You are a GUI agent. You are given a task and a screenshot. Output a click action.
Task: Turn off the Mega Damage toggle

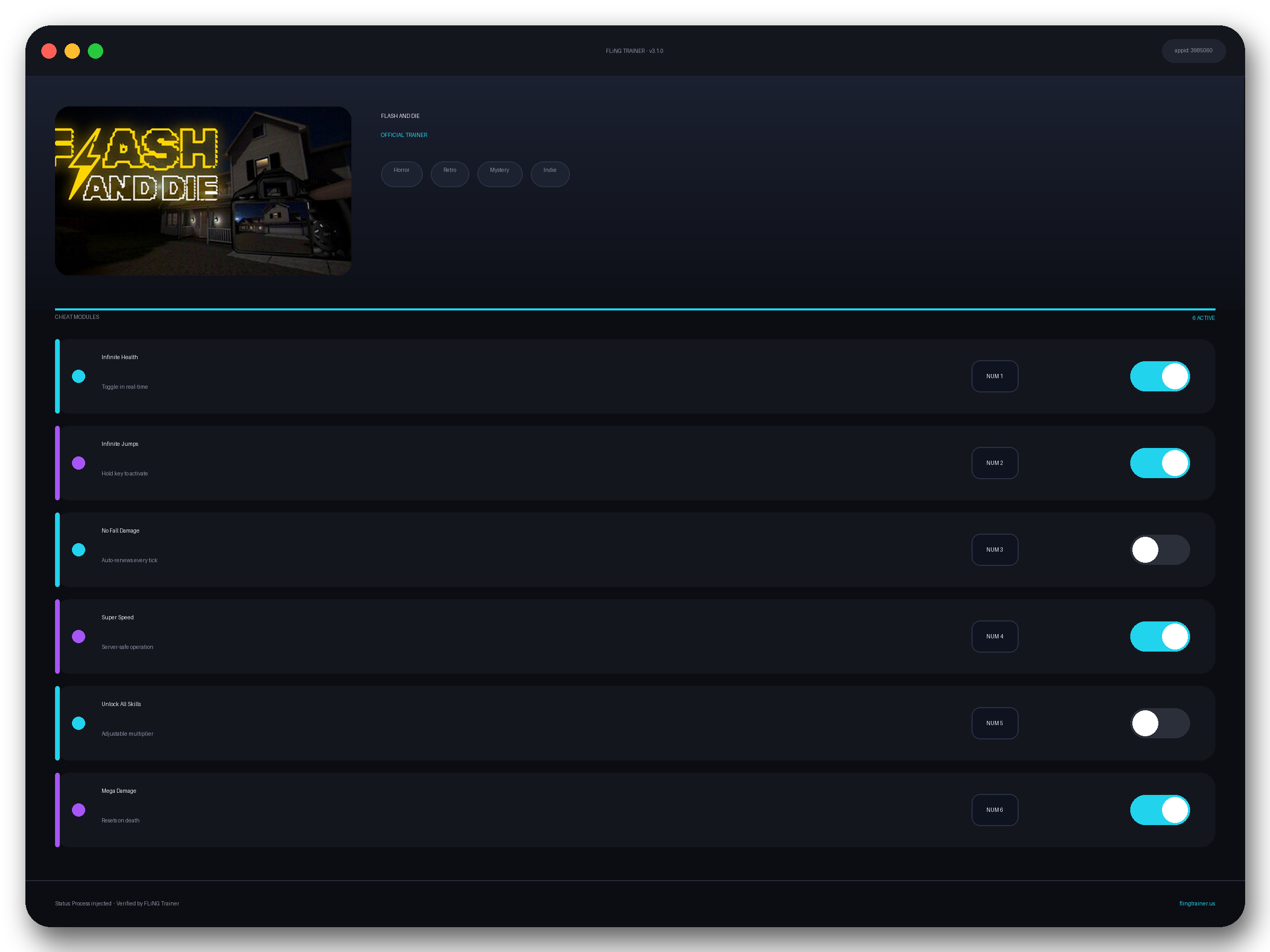1160,810
